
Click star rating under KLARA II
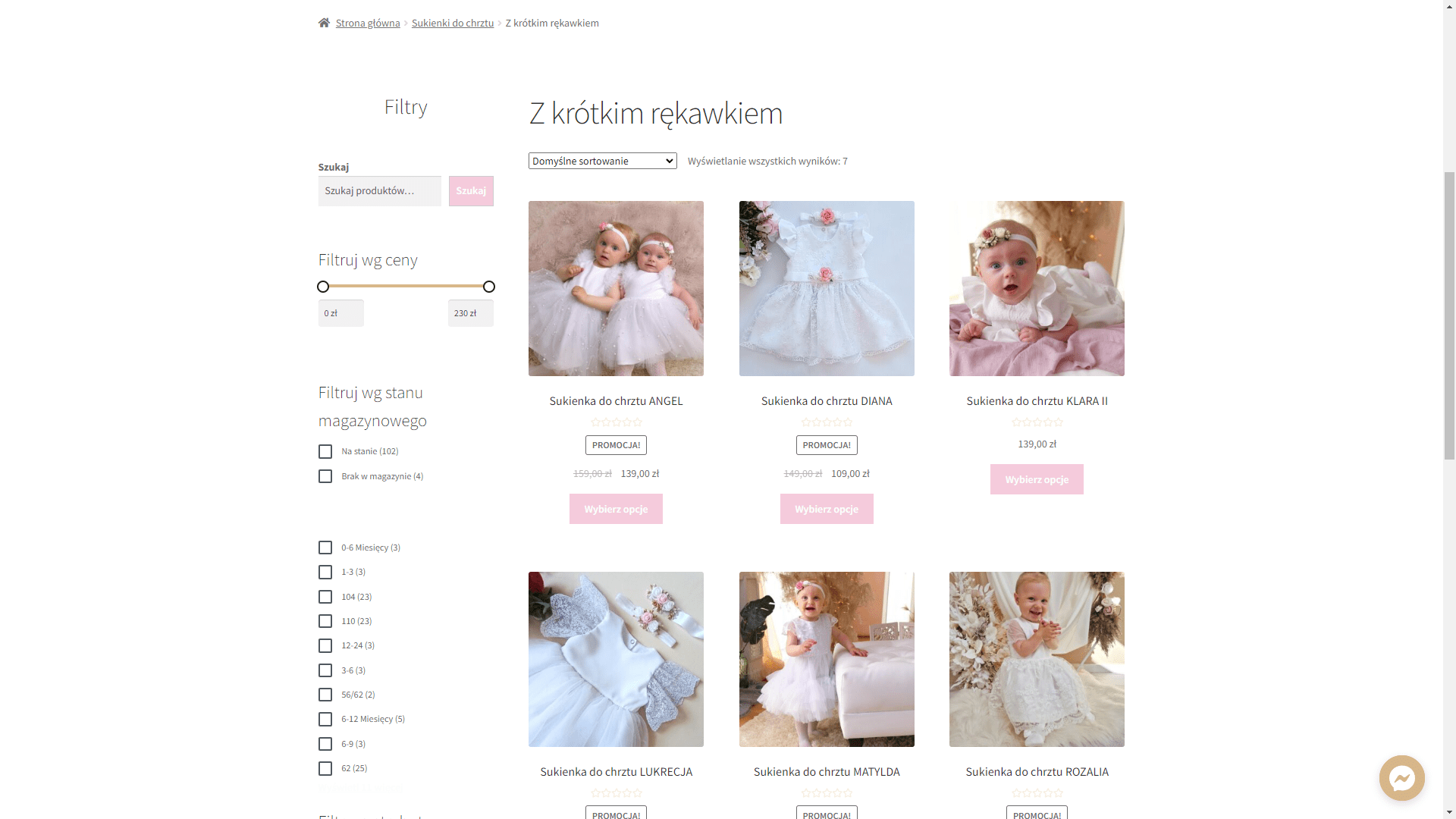(x=1037, y=422)
